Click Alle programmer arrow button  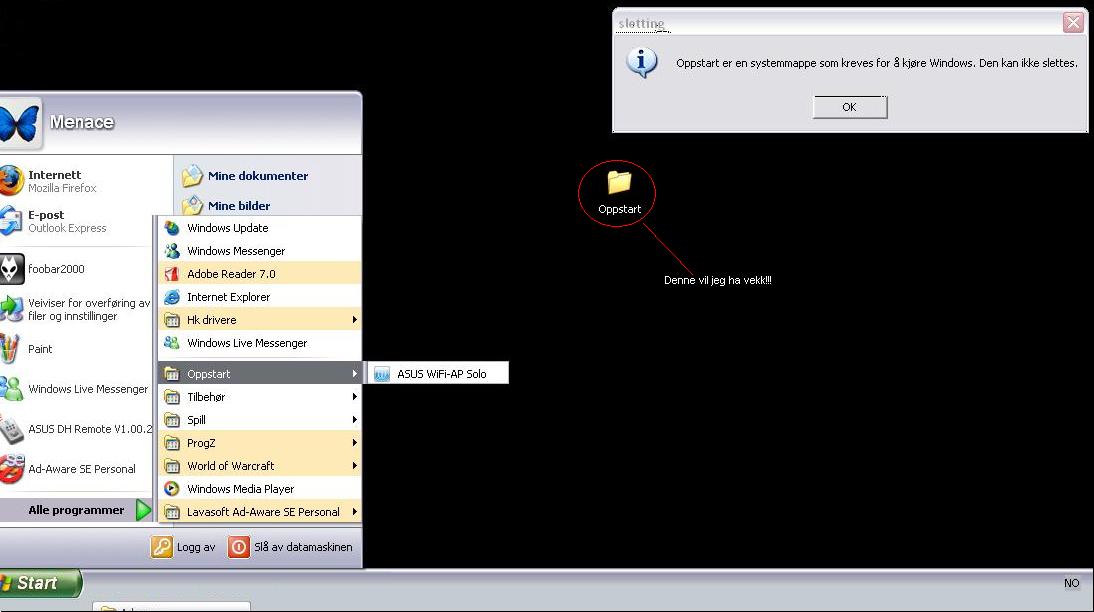click(143, 510)
